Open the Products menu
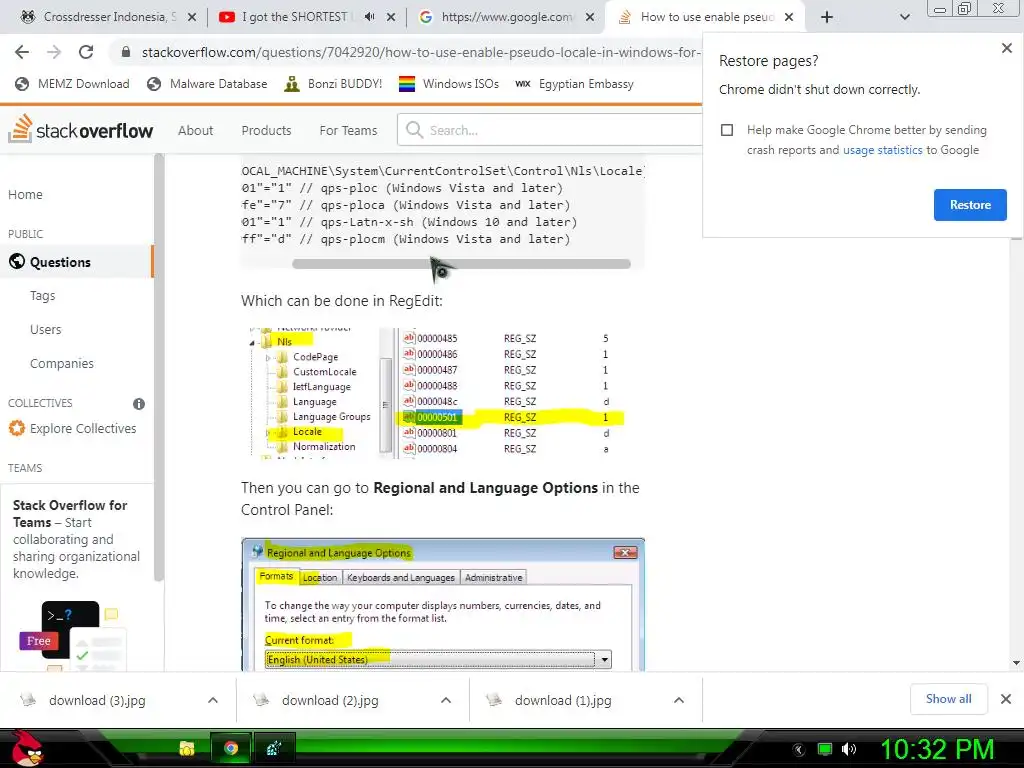Viewport: 1024px width, 768px height. 266,131
